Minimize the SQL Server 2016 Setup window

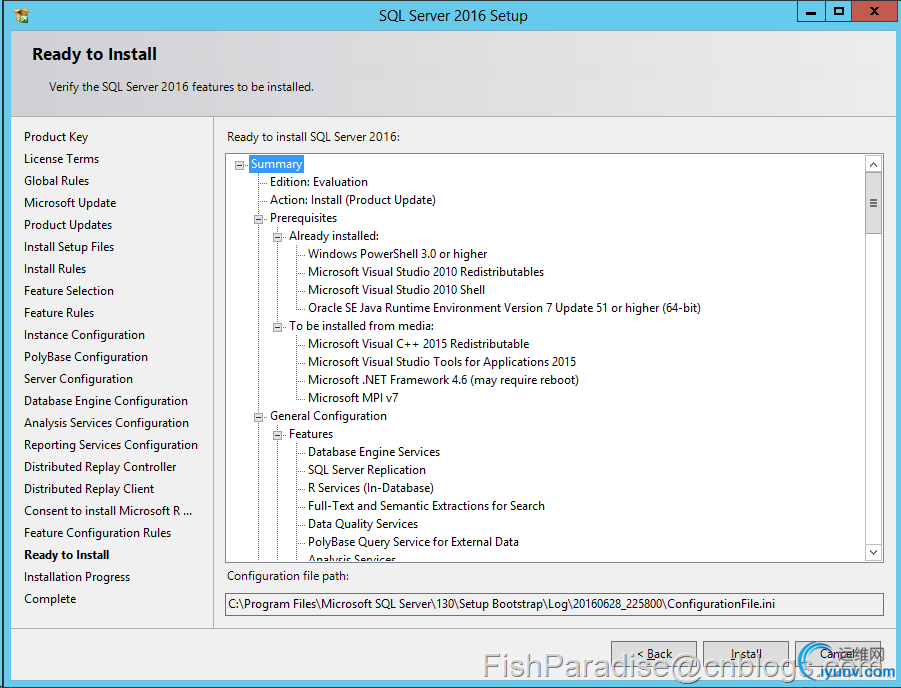[x=811, y=11]
